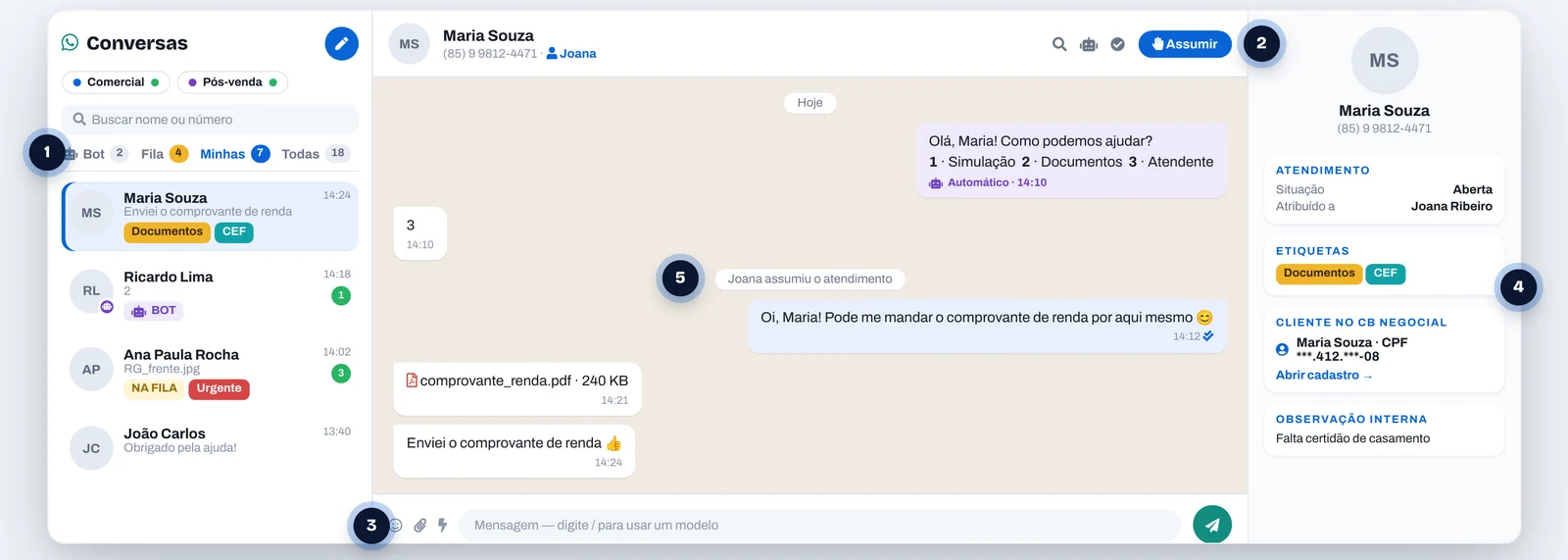Search within chat using magnifier icon
The width and height of the screenshot is (1568, 560).
(1059, 44)
